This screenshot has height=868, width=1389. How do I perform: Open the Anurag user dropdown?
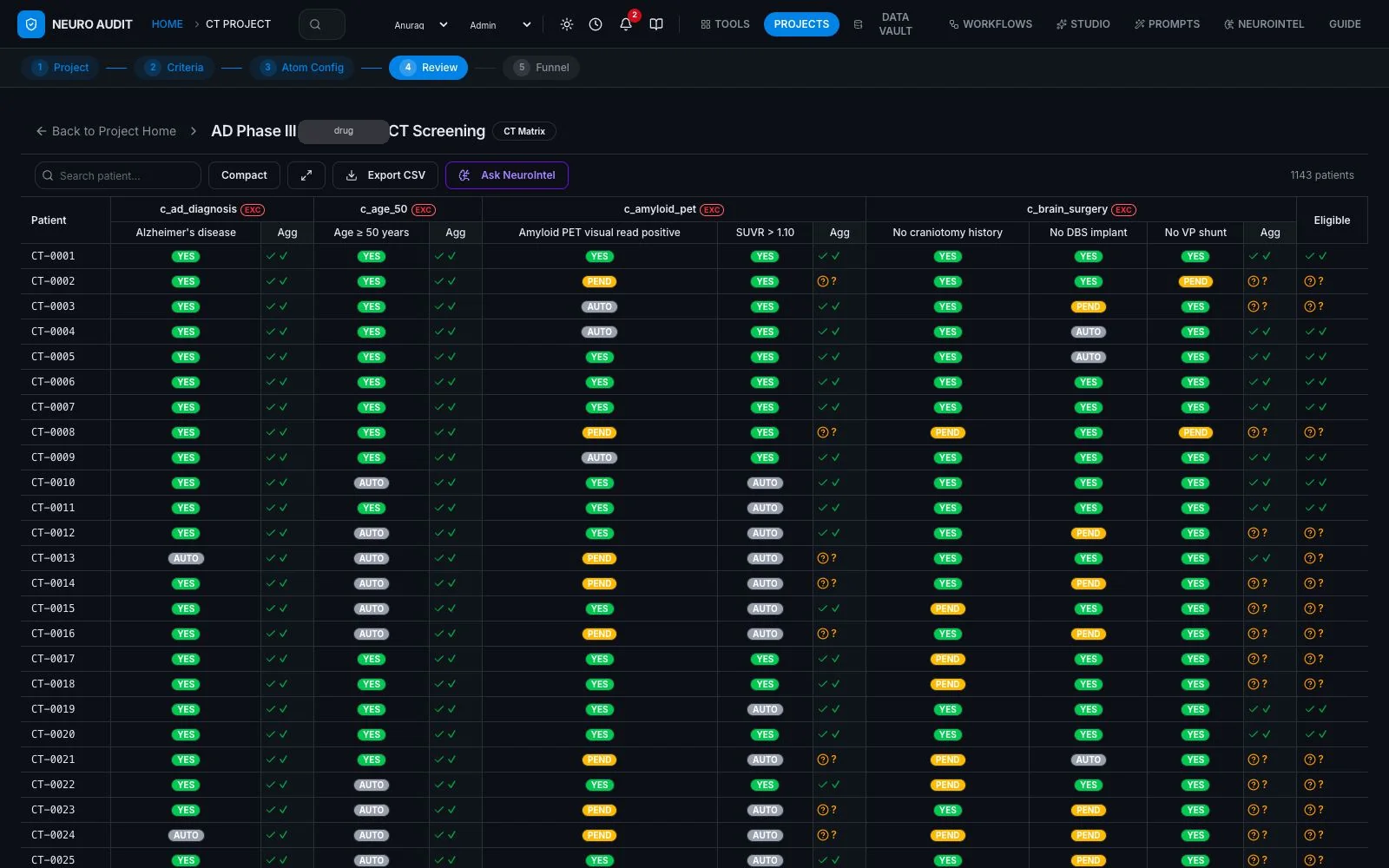421,24
